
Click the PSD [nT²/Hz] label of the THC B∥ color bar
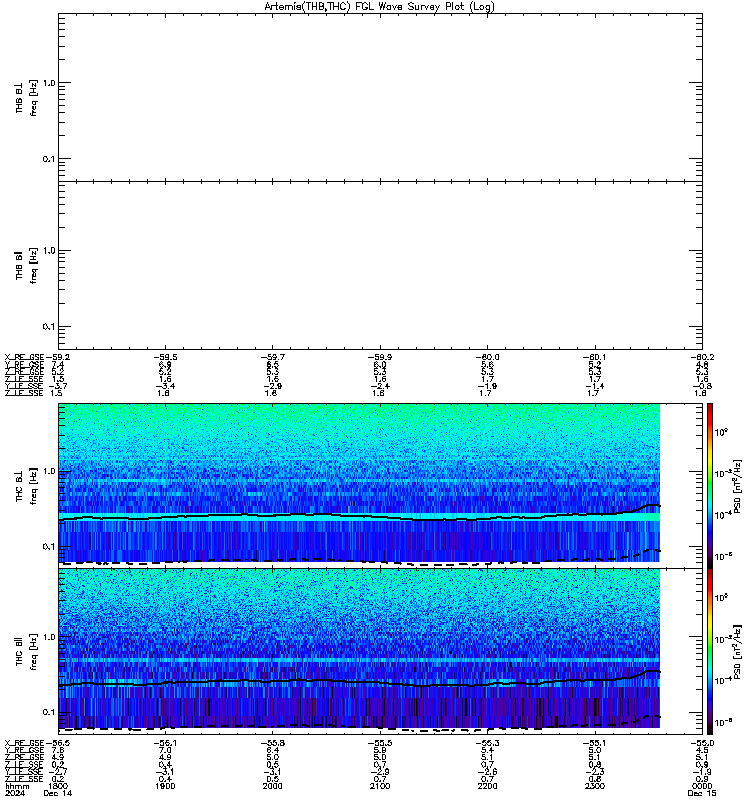[x=738, y=652]
